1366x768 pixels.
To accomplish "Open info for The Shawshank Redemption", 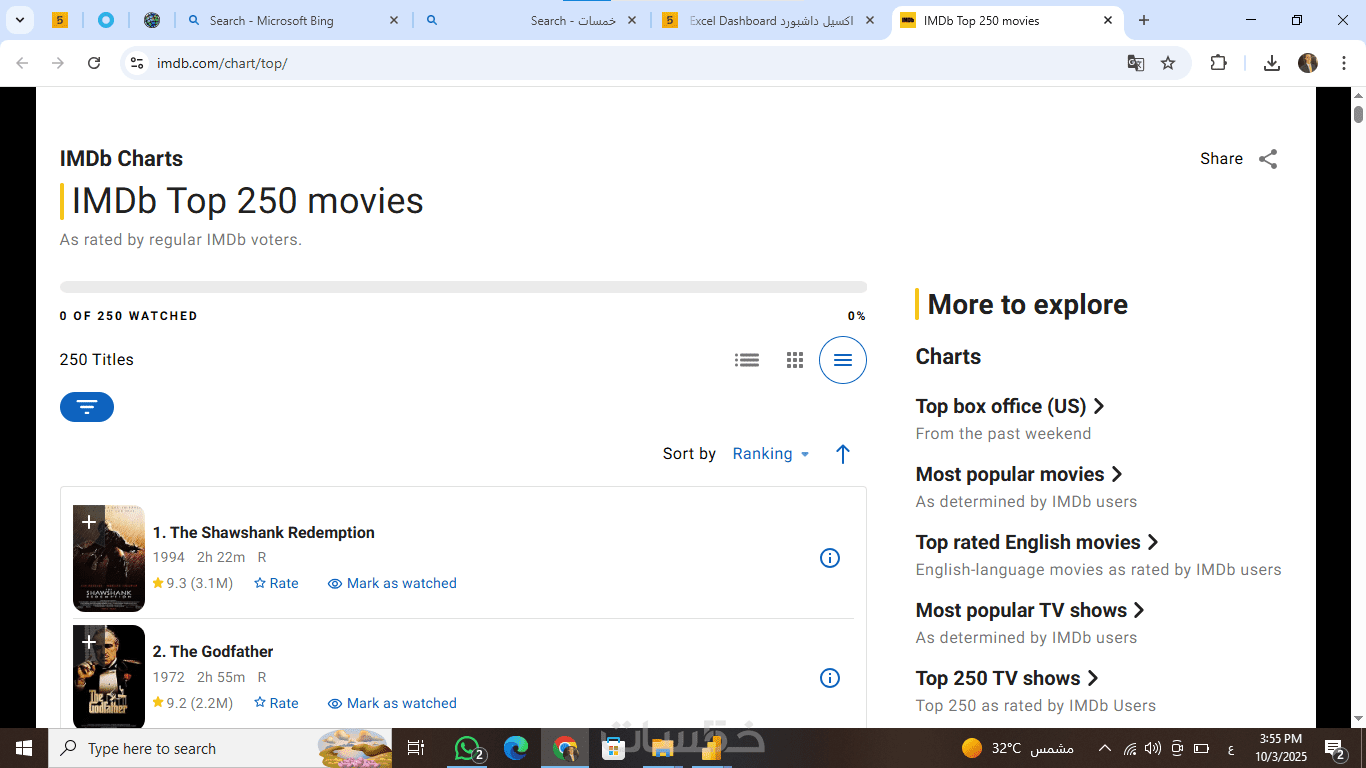I will pyautogui.click(x=830, y=558).
